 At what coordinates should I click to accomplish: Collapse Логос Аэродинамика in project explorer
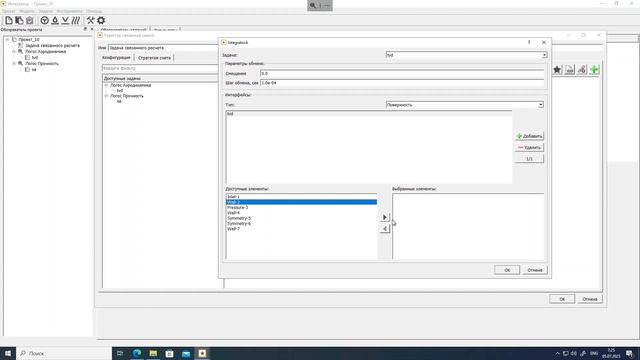[14, 51]
